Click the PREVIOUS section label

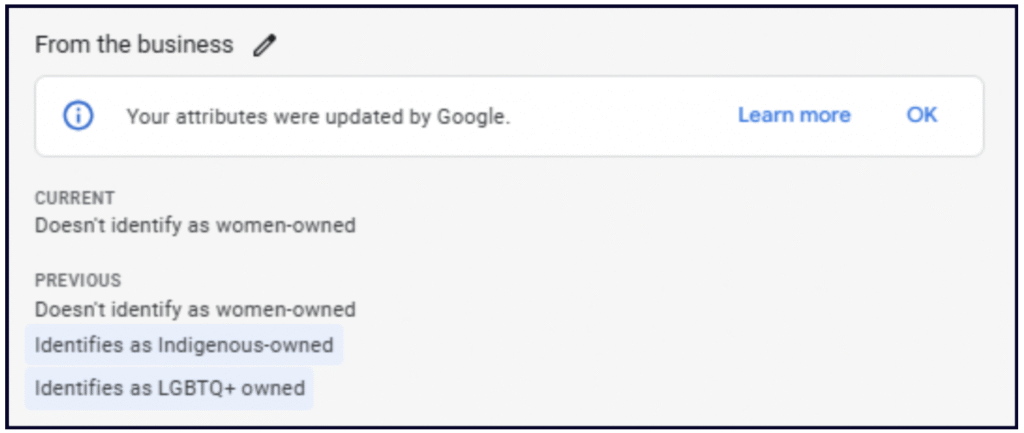coord(78,281)
